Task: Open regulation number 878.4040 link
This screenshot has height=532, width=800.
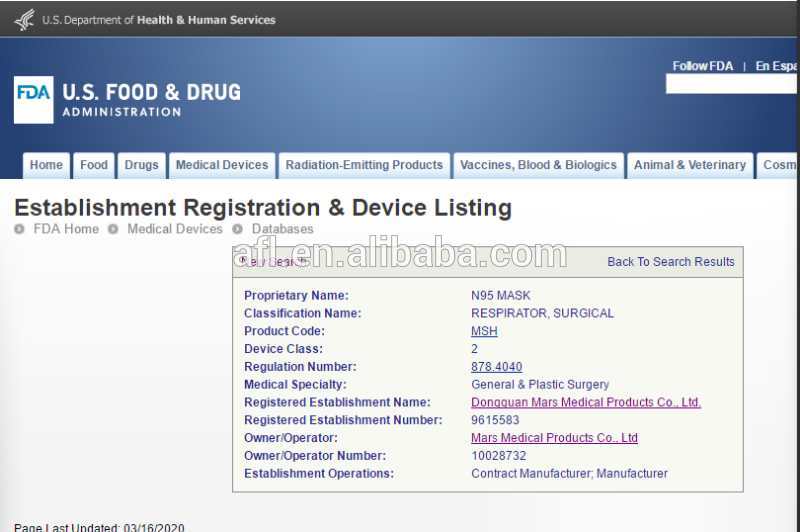Action: click(x=496, y=367)
